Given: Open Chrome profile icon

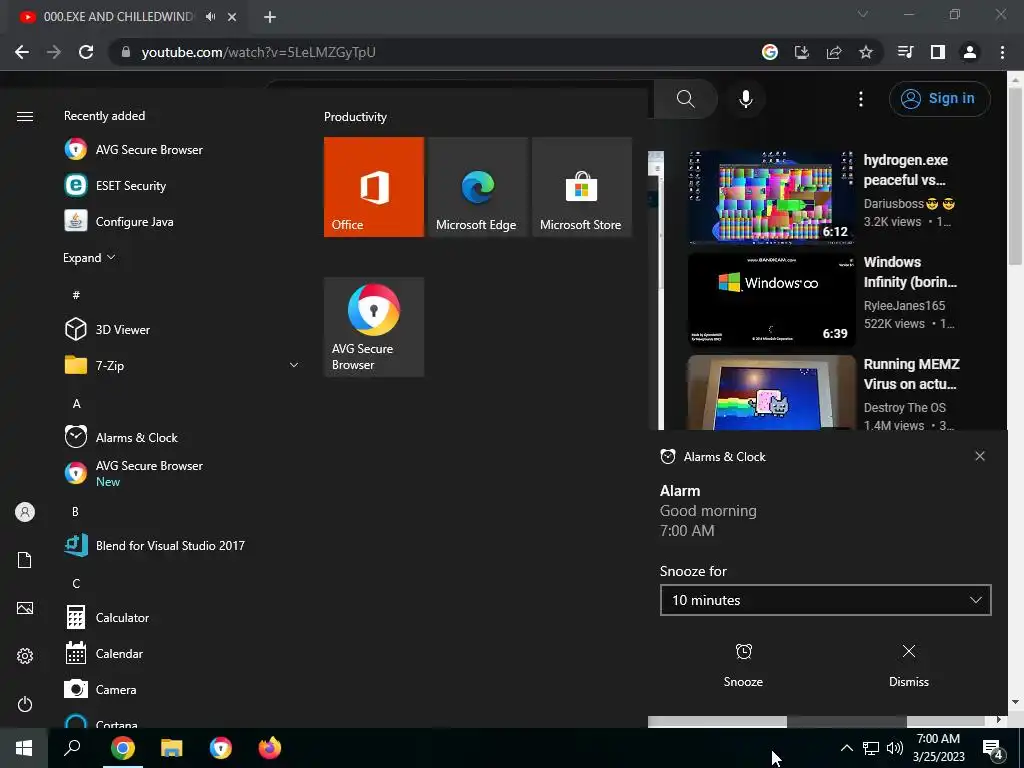Looking at the screenshot, I should click(x=969, y=52).
